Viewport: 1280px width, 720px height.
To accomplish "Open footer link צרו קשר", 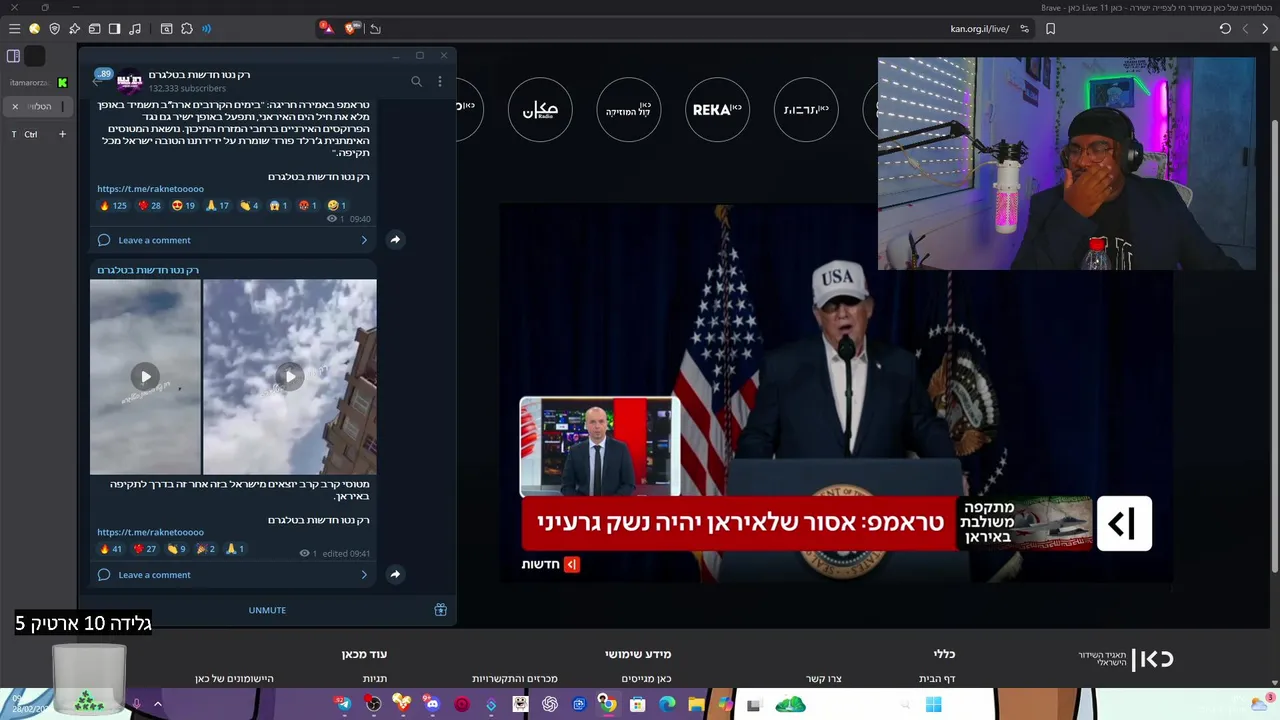I will click(x=823, y=679).
